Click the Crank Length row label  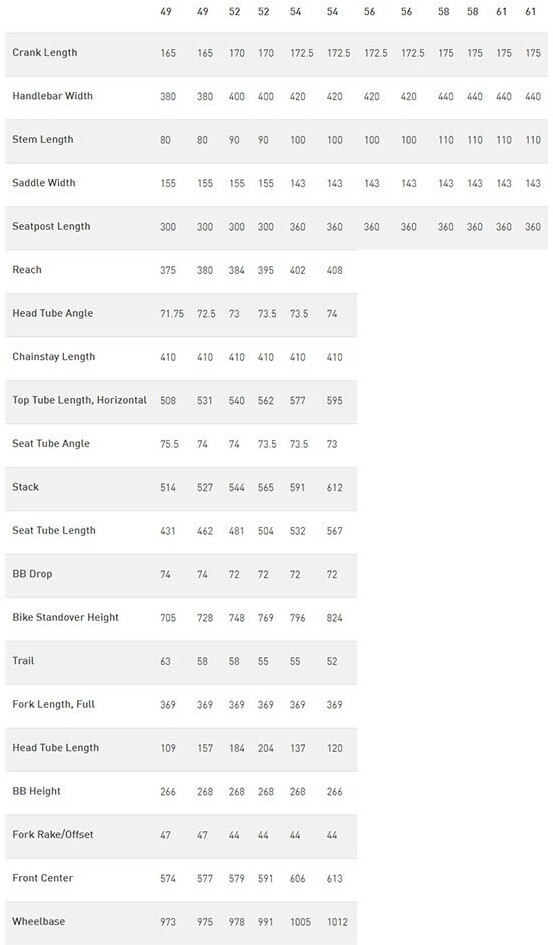pos(45,52)
